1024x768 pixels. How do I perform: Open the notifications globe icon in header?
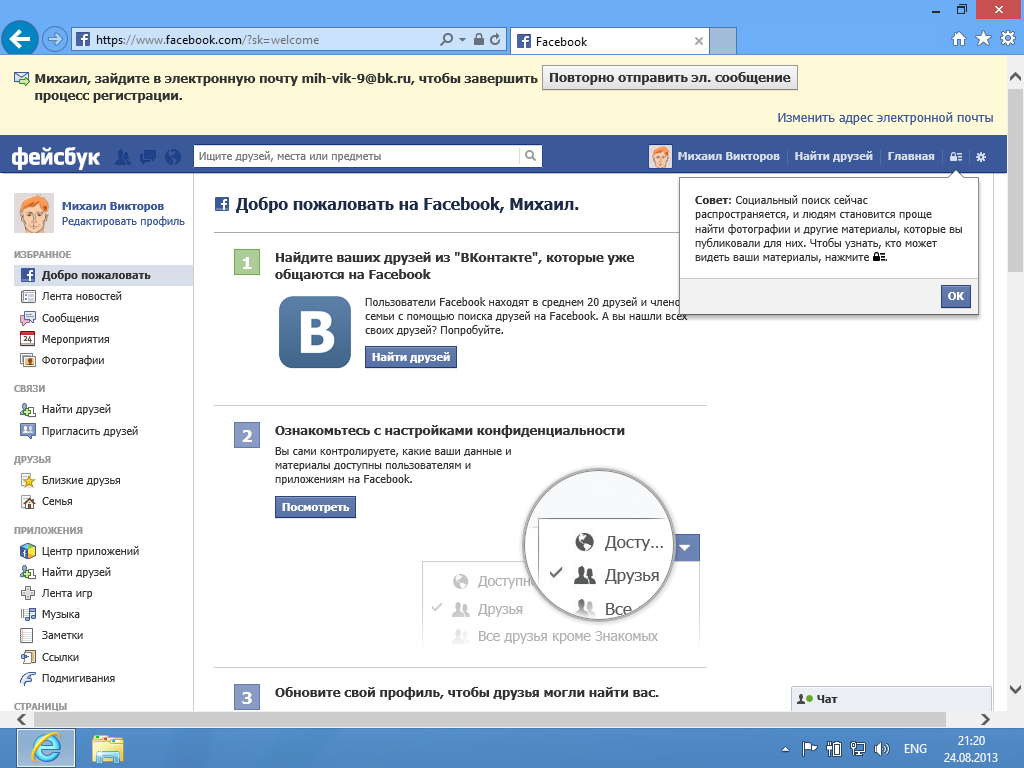(173, 157)
